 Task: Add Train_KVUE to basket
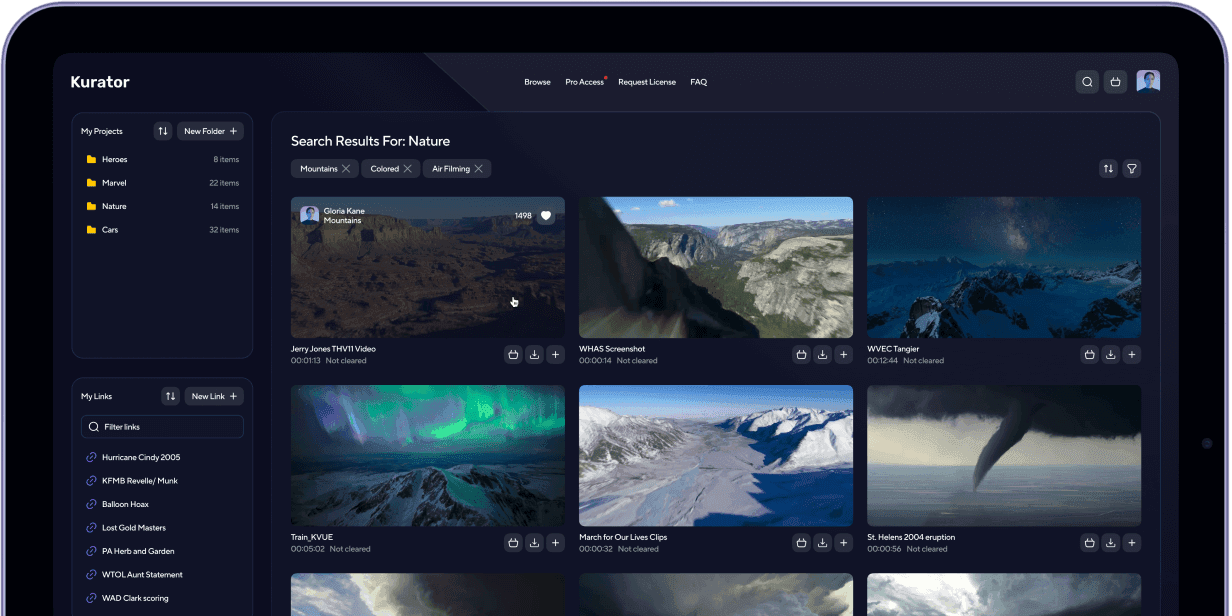coord(513,543)
